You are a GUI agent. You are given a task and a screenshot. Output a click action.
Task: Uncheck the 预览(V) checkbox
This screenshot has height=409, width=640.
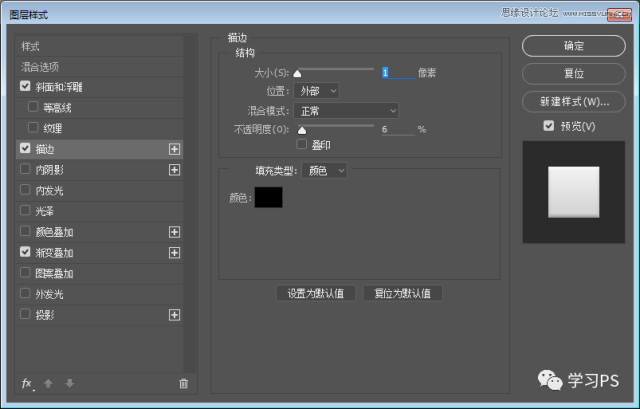click(x=548, y=126)
